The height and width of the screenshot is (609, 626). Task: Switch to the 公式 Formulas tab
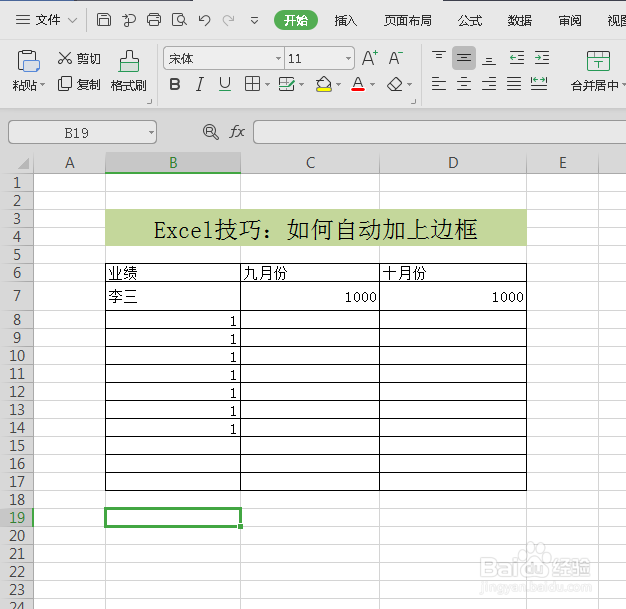pos(470,20)
